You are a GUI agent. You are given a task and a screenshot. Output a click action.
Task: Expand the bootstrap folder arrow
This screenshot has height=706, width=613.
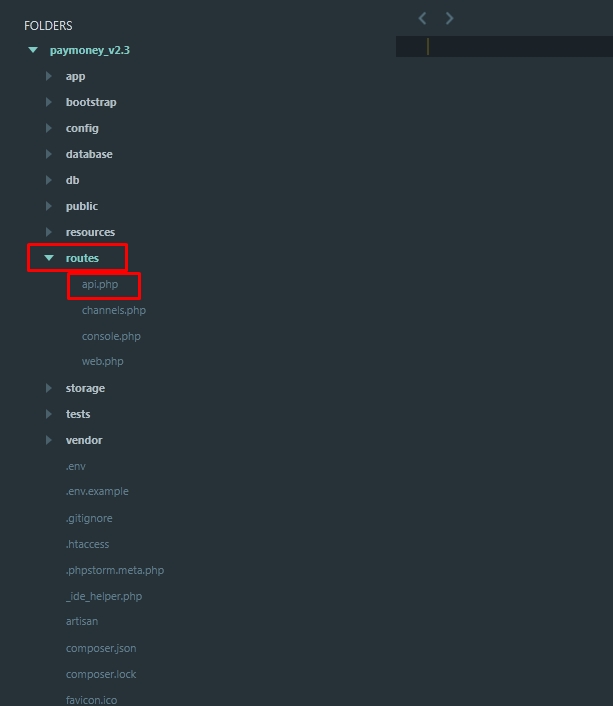click(x=49, y=102)
